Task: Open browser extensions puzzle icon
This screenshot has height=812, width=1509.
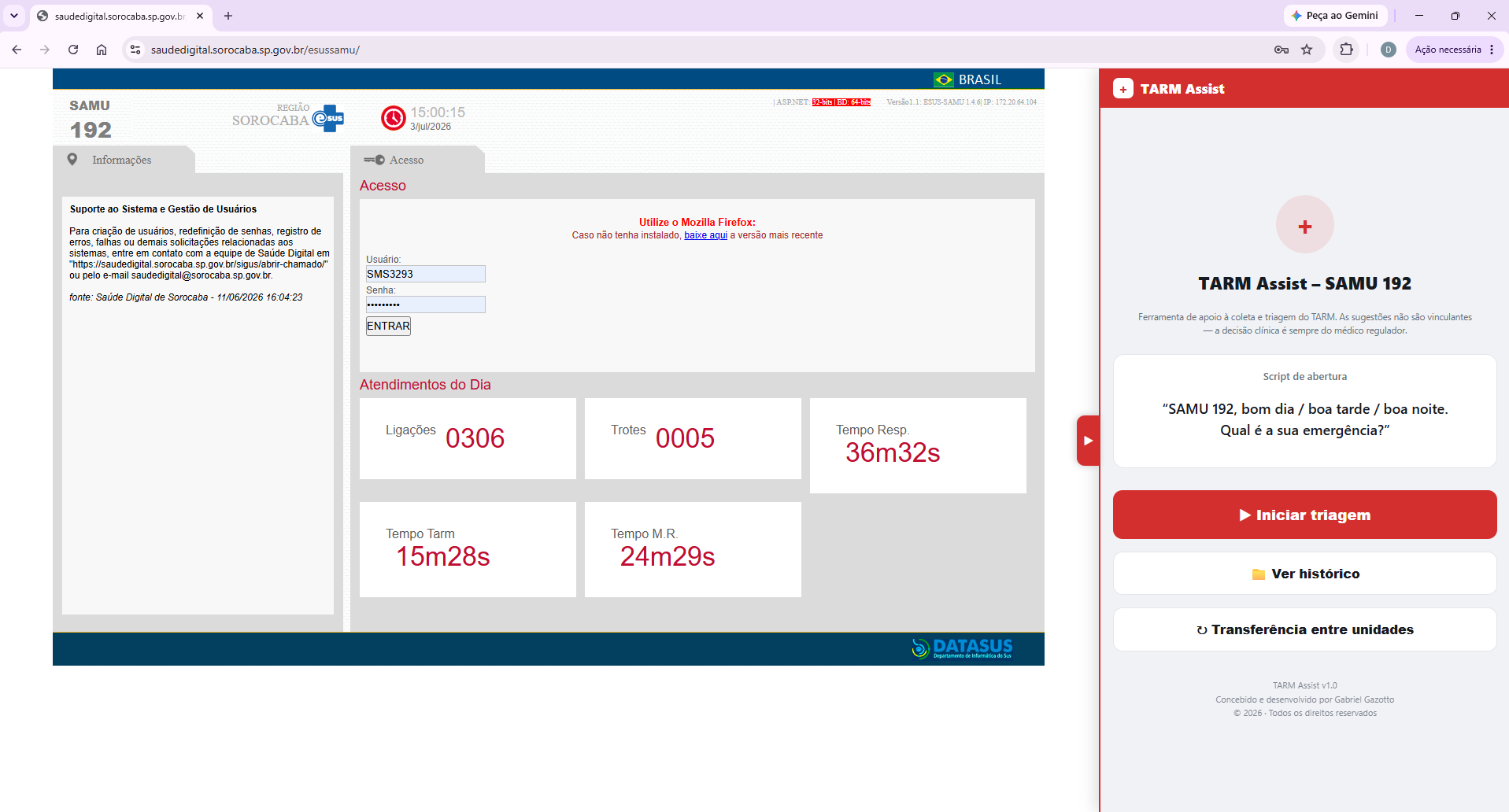Action: (1347, 50)
